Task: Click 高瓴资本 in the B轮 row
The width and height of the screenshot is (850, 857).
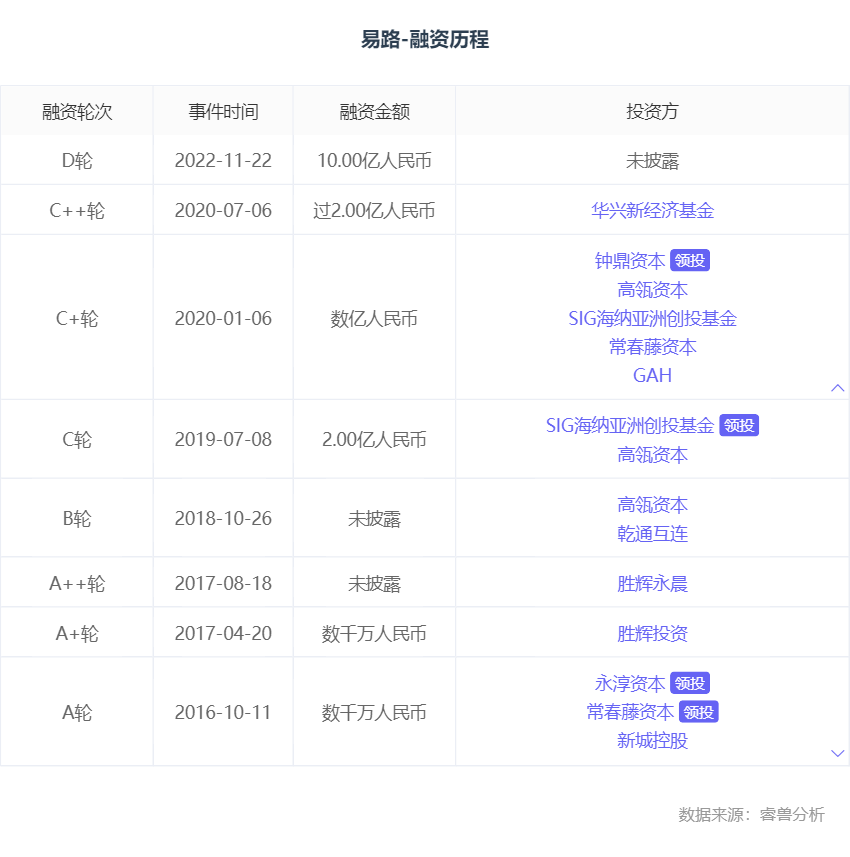Action: pos(652,505)
